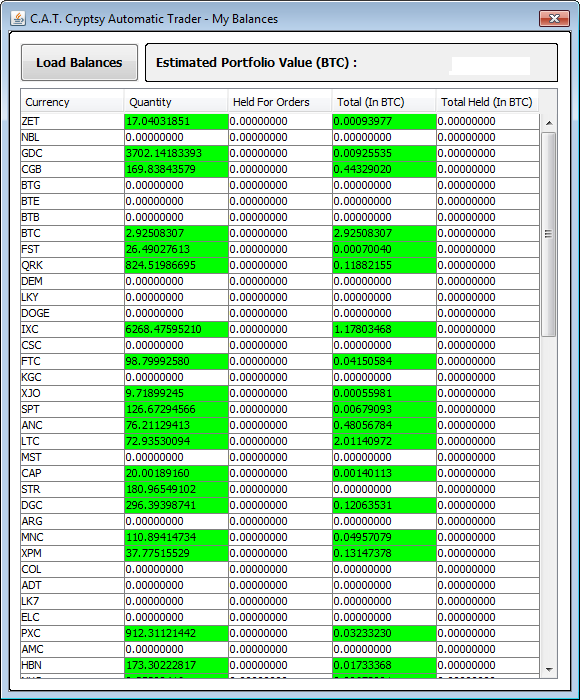Click PXC quantity 912.31121442
The image size is (580, 700).
[x=176, y=633]
